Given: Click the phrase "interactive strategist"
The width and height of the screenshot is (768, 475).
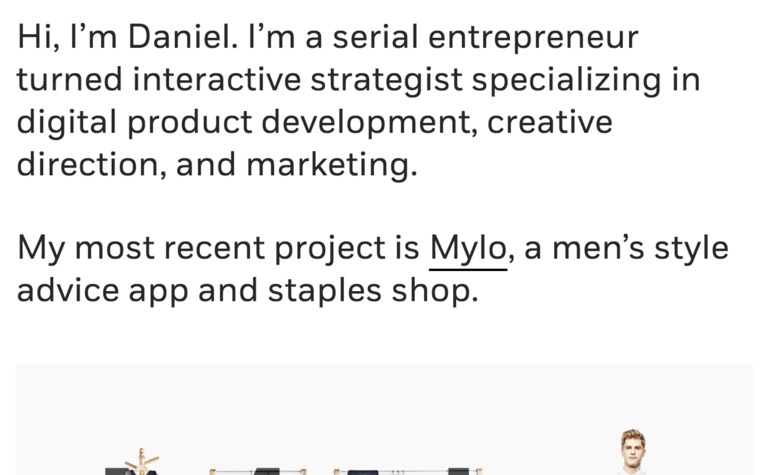Looking at the screenshot, I should (x=298, y=80).
